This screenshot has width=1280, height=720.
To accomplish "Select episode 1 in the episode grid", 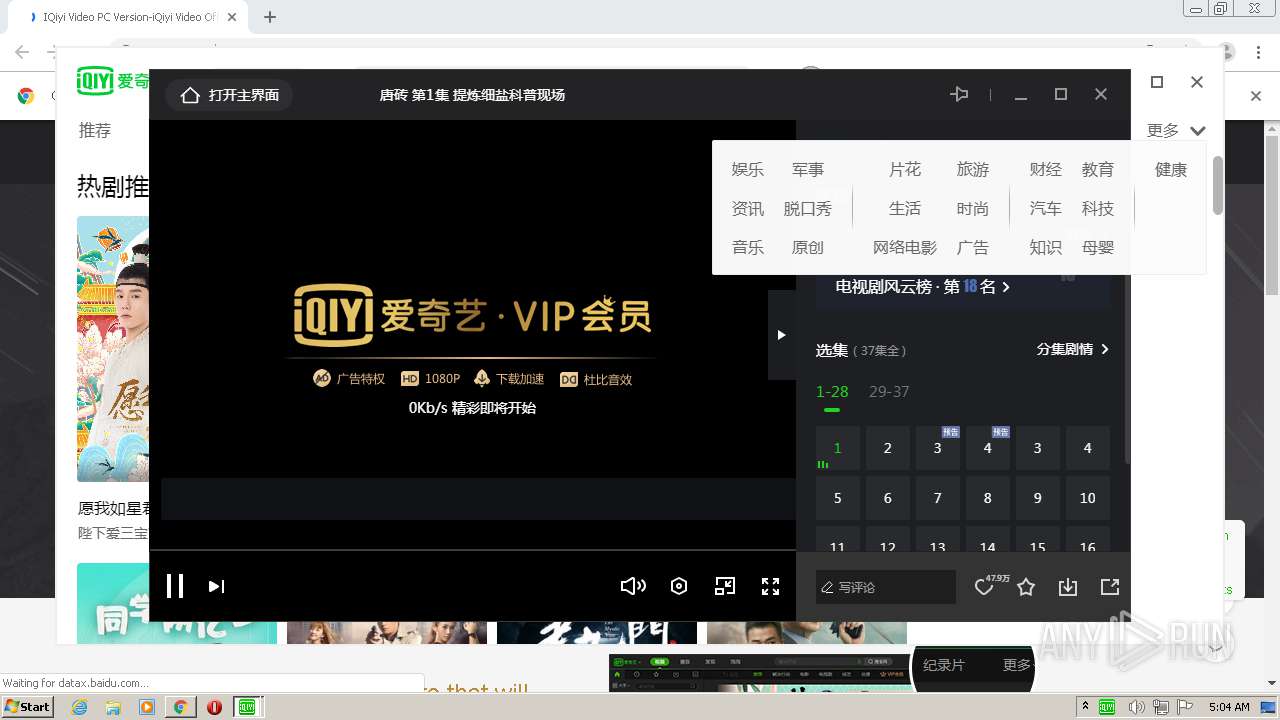I will (x=838, y=448).
